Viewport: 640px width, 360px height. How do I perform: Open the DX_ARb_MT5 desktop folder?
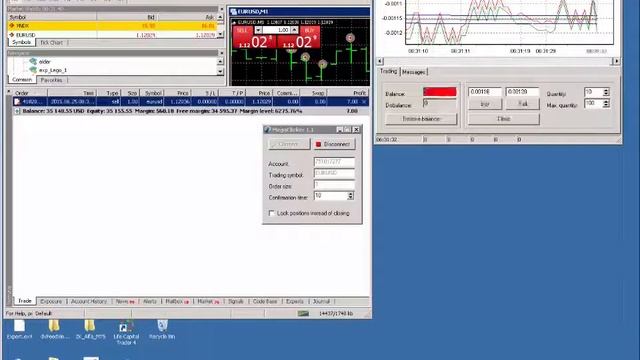[x=90, y=326]
